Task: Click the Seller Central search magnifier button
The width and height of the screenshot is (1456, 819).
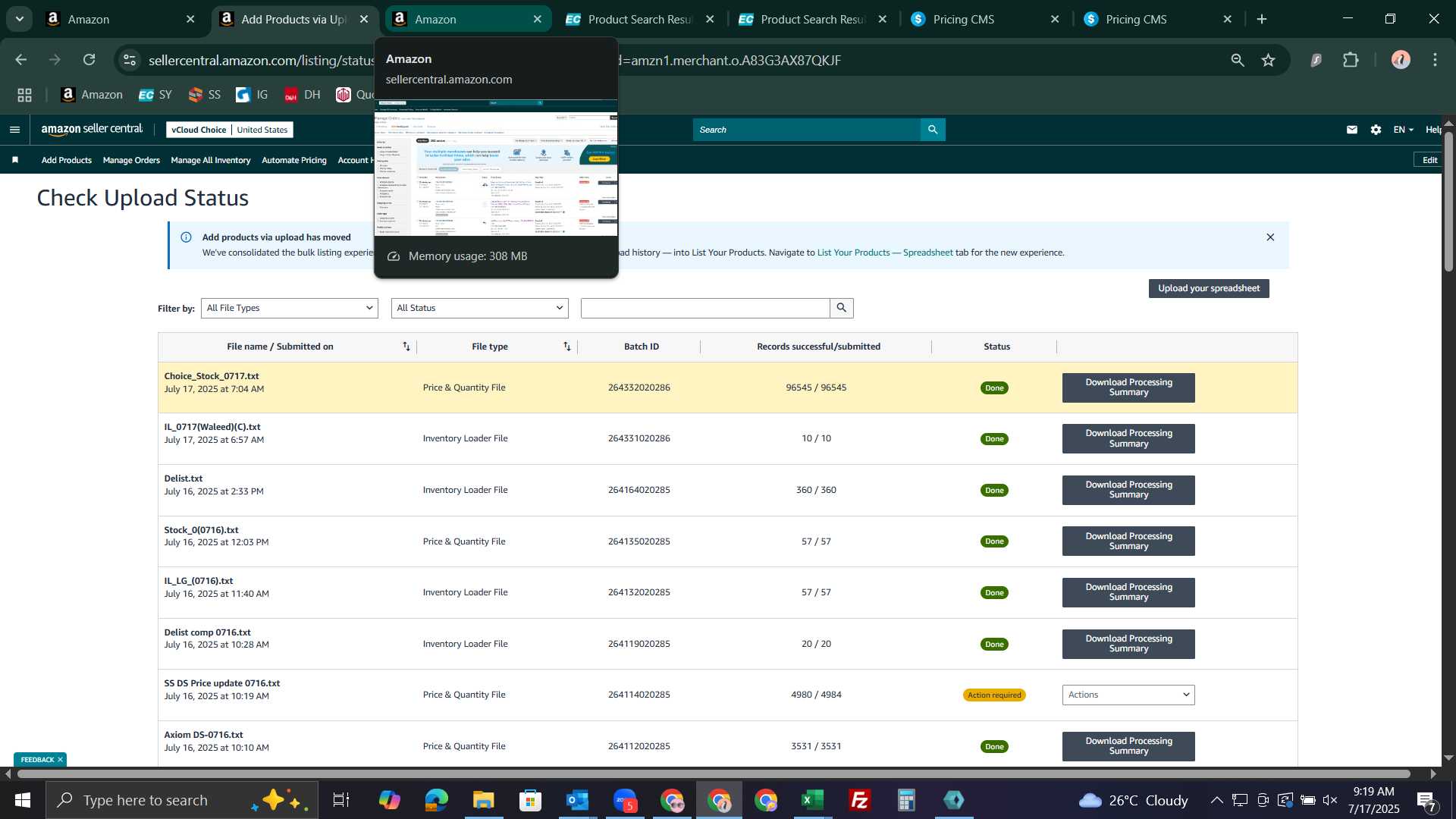Action: coord(933,130)
